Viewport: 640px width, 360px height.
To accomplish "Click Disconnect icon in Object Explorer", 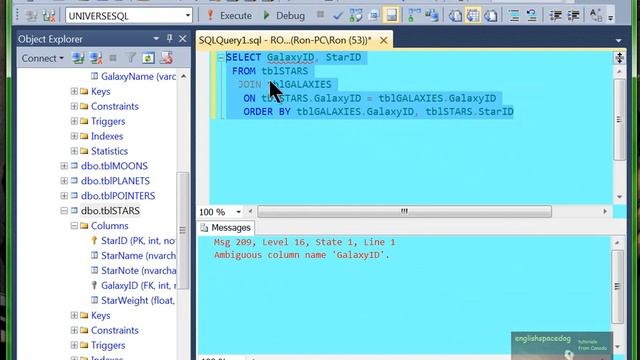I will (x=96, y=58).
